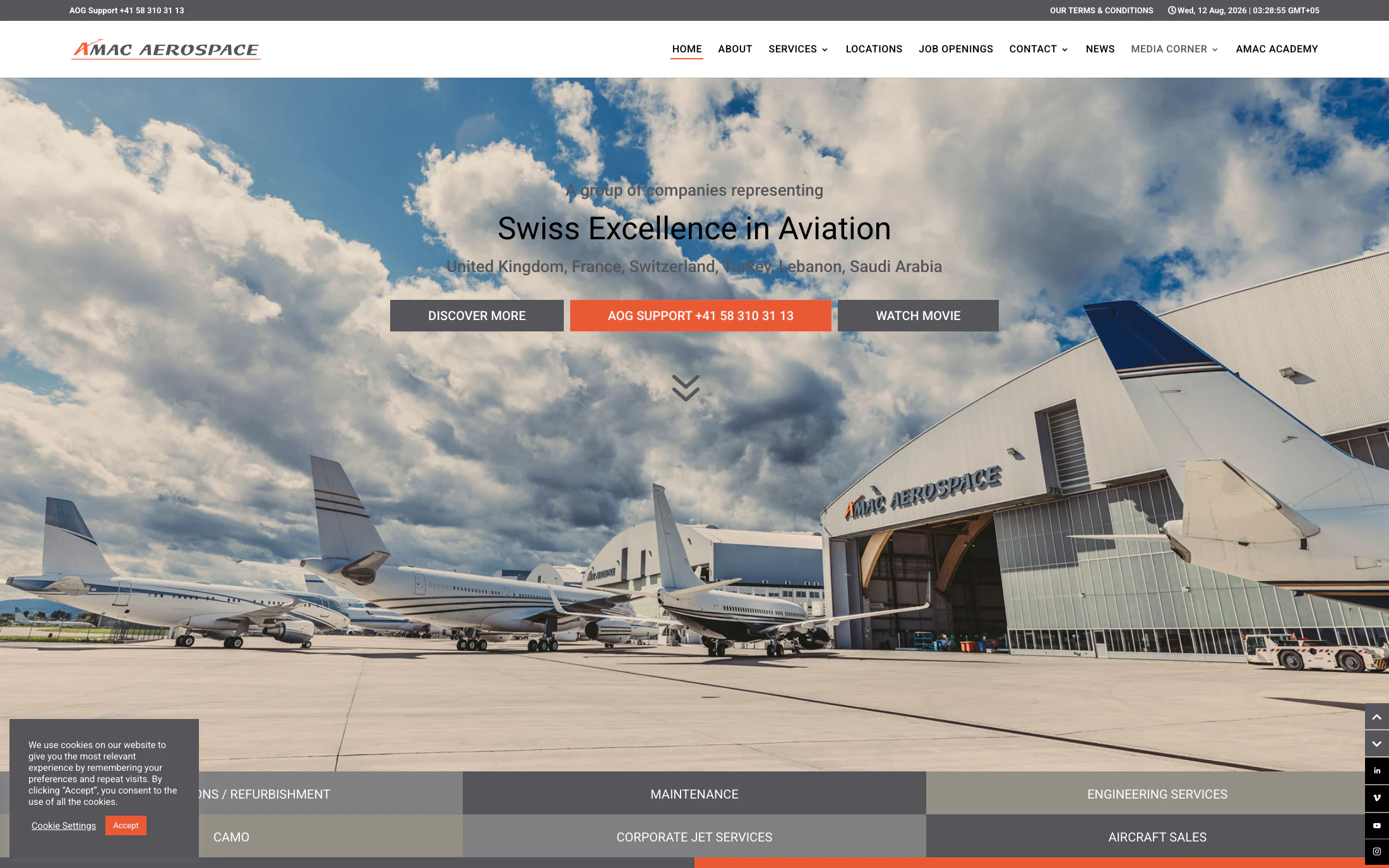Click 'A group of companies representing' text
The image size is (1389, 868).
click(x=694, y=190)
